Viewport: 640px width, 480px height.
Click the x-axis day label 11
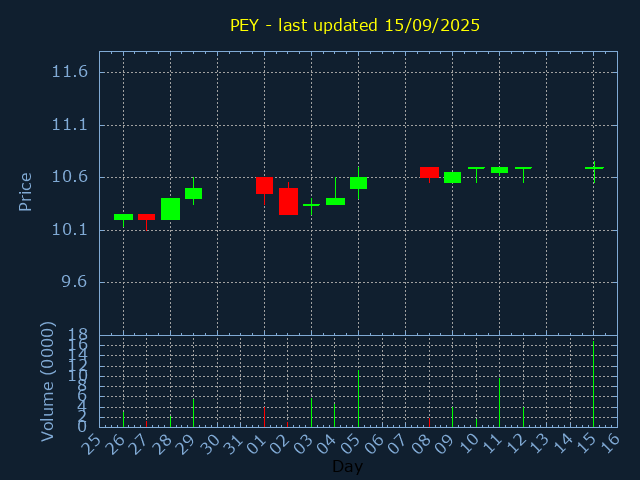[x=491, y=444]
